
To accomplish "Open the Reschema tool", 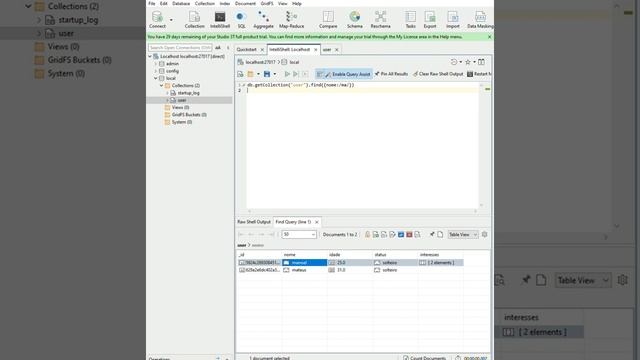I will (x=380, y=20).
